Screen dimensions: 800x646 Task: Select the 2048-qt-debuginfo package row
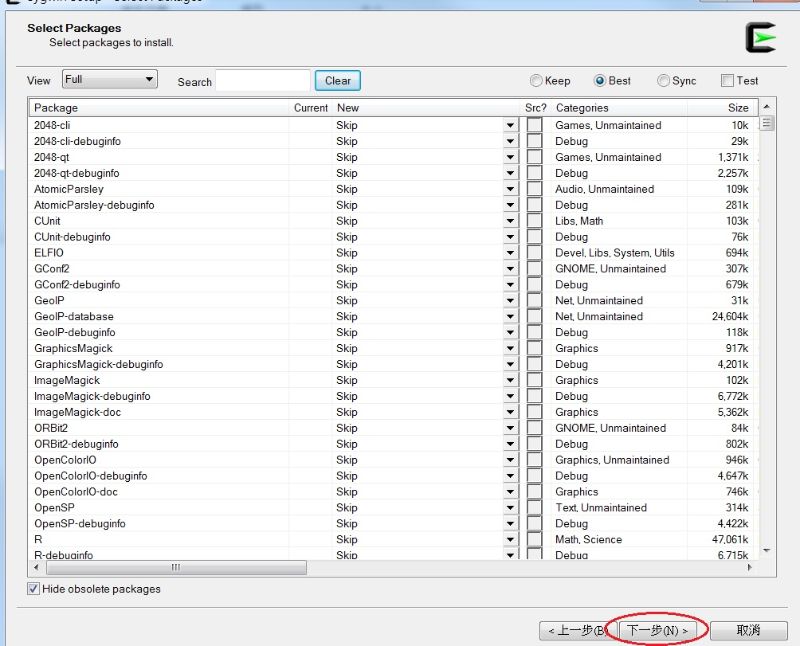click(x=393, y=173)
